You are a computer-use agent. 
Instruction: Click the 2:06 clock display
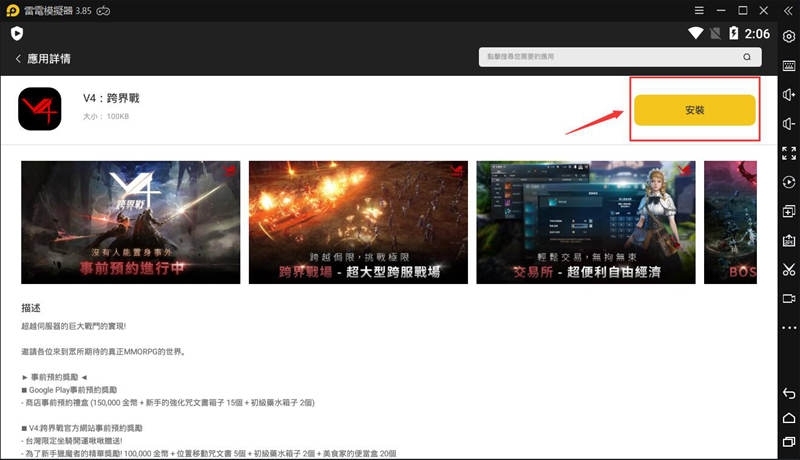click(757, 34)
